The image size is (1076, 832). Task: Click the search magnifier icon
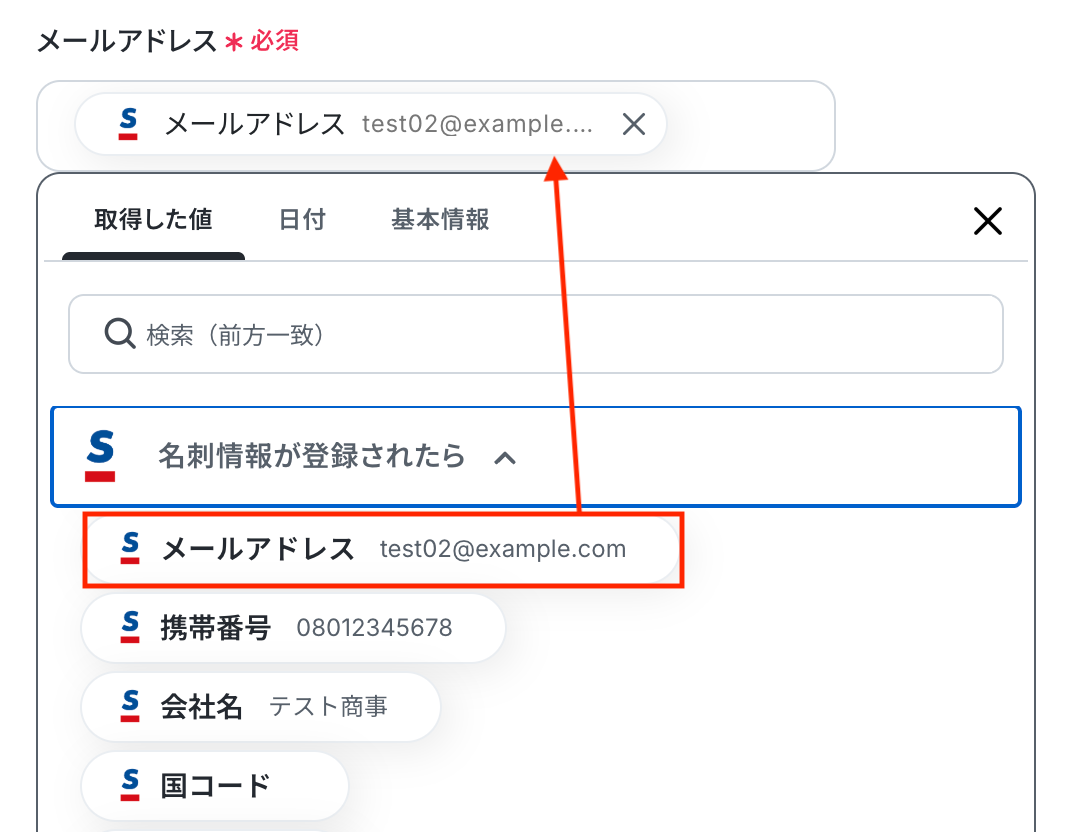(x=120, y=334)
